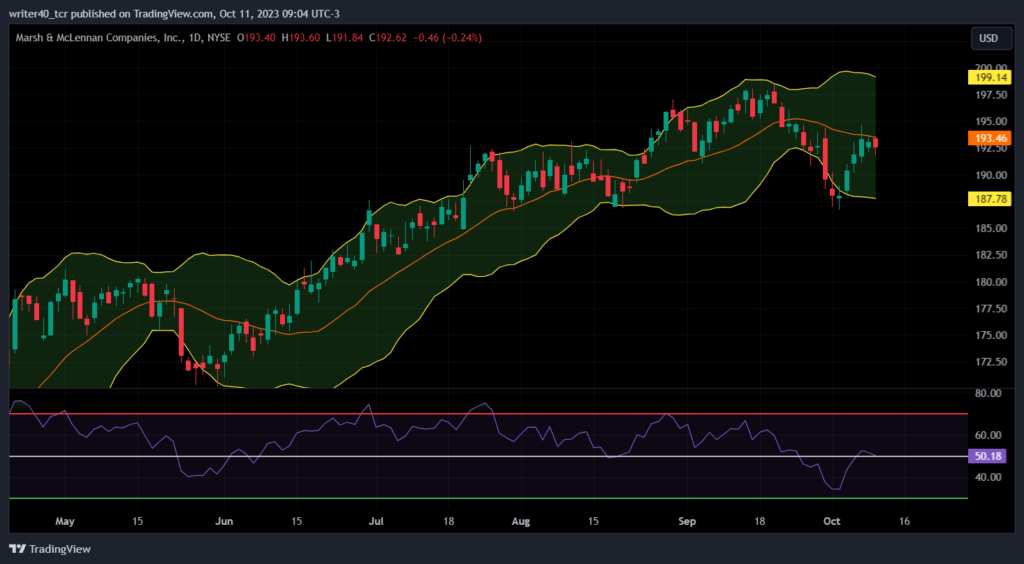Click the 172.50 price axis label

point(989,362)
